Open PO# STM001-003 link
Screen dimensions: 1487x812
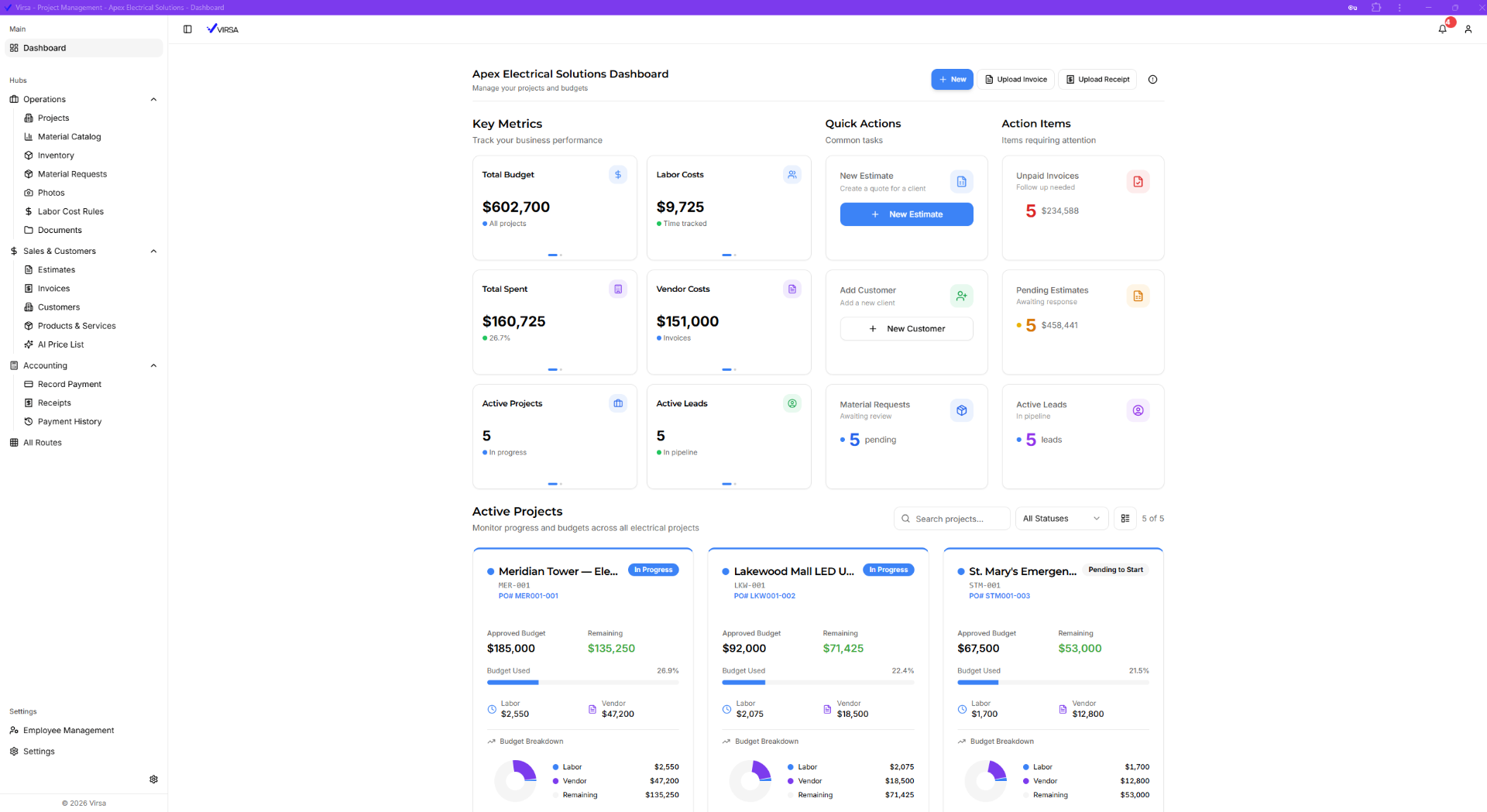999,596
